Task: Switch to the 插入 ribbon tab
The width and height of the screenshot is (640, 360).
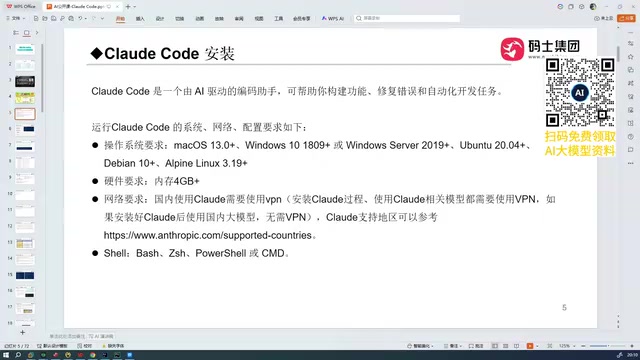Action: point(140,19)
